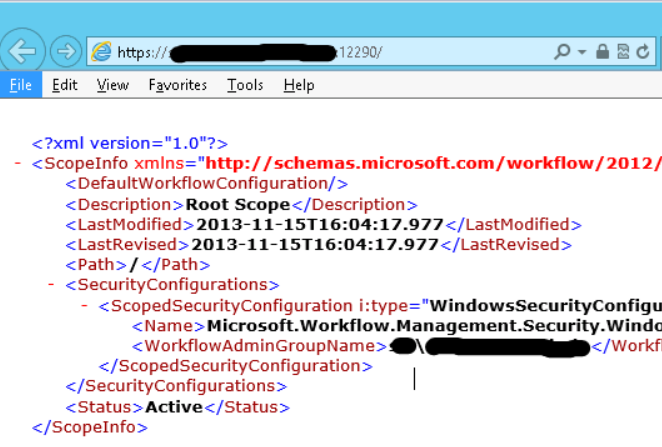Screen dimensions: 662x447
Task: Click the search magnifier icon in address bar
Action: [x=564, y=52]
